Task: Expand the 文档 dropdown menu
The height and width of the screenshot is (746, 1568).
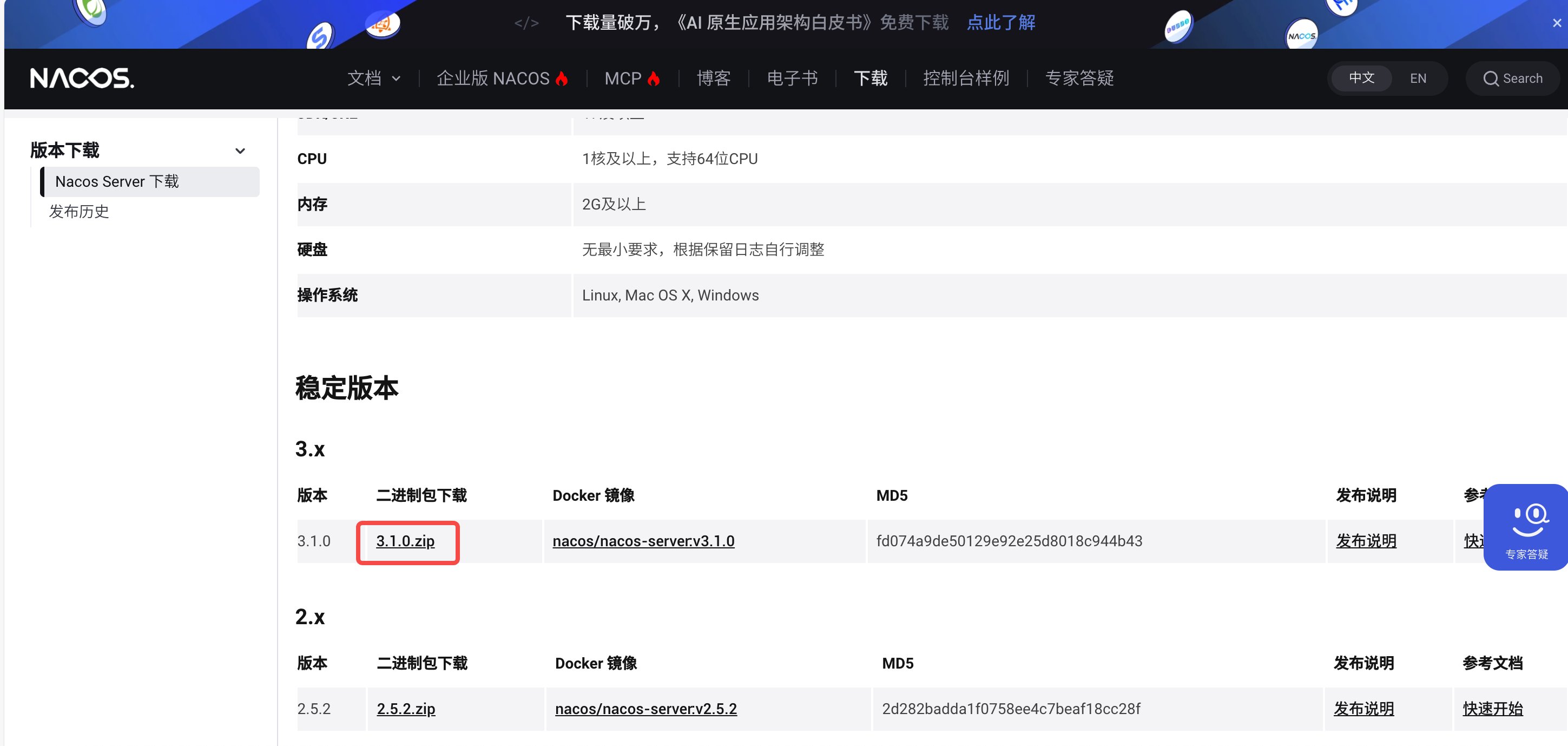Action: click(x=374, y=78)
